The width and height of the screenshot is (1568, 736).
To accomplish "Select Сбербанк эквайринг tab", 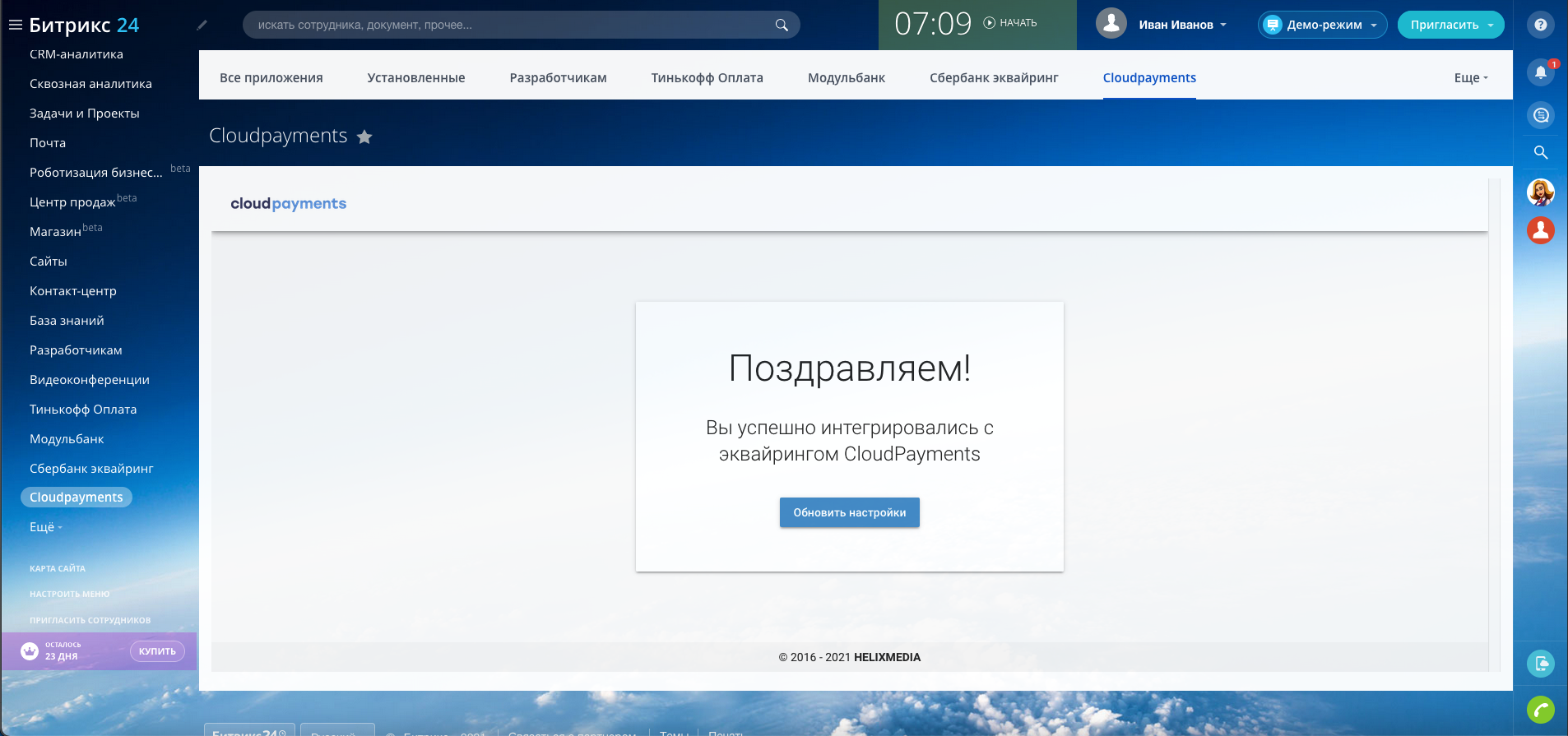I will pos(994,77).
